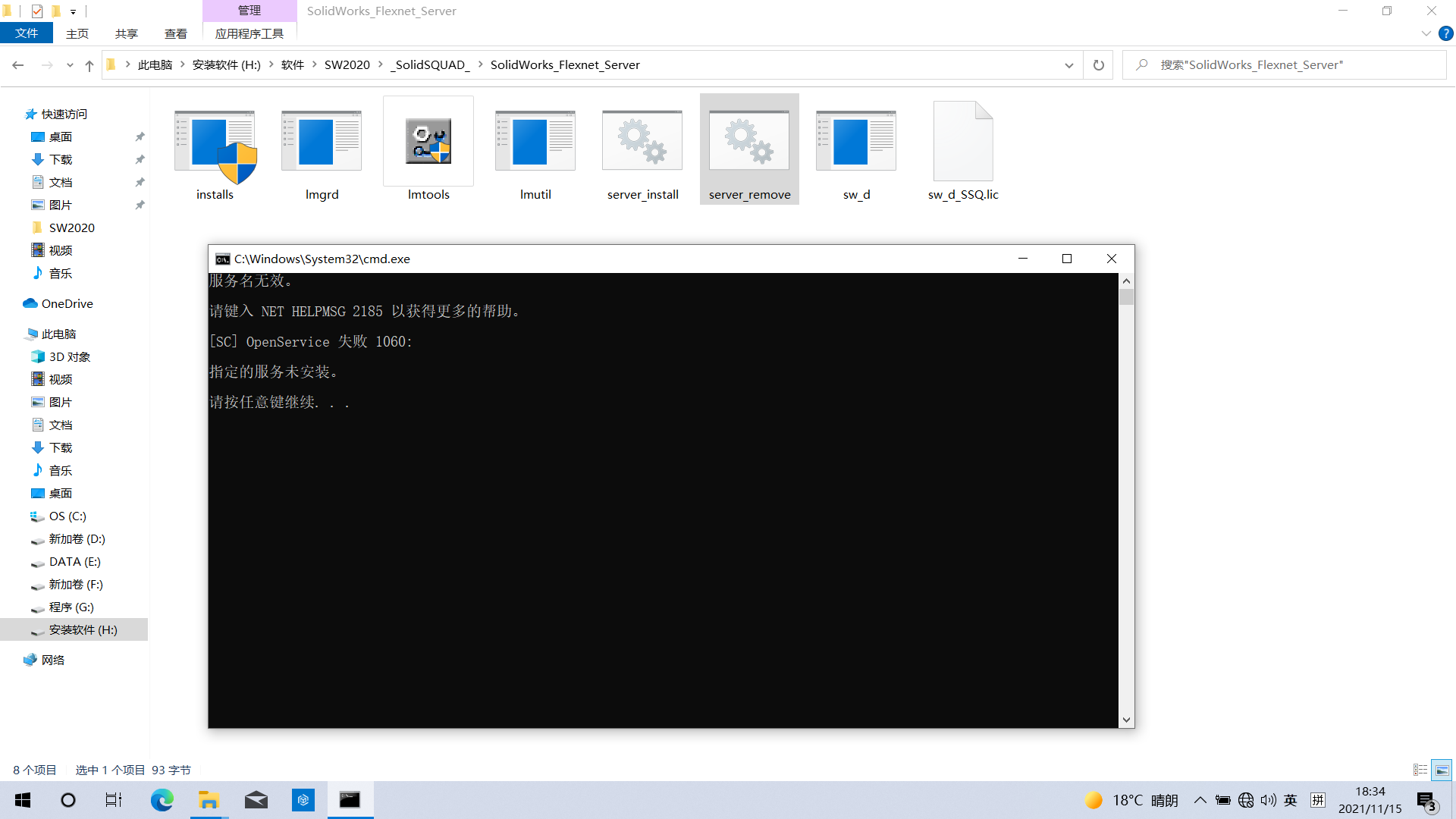Viewport: 1456px width, 819px height.
Task: Click the back navigation arrow
Action: [18, 64]
